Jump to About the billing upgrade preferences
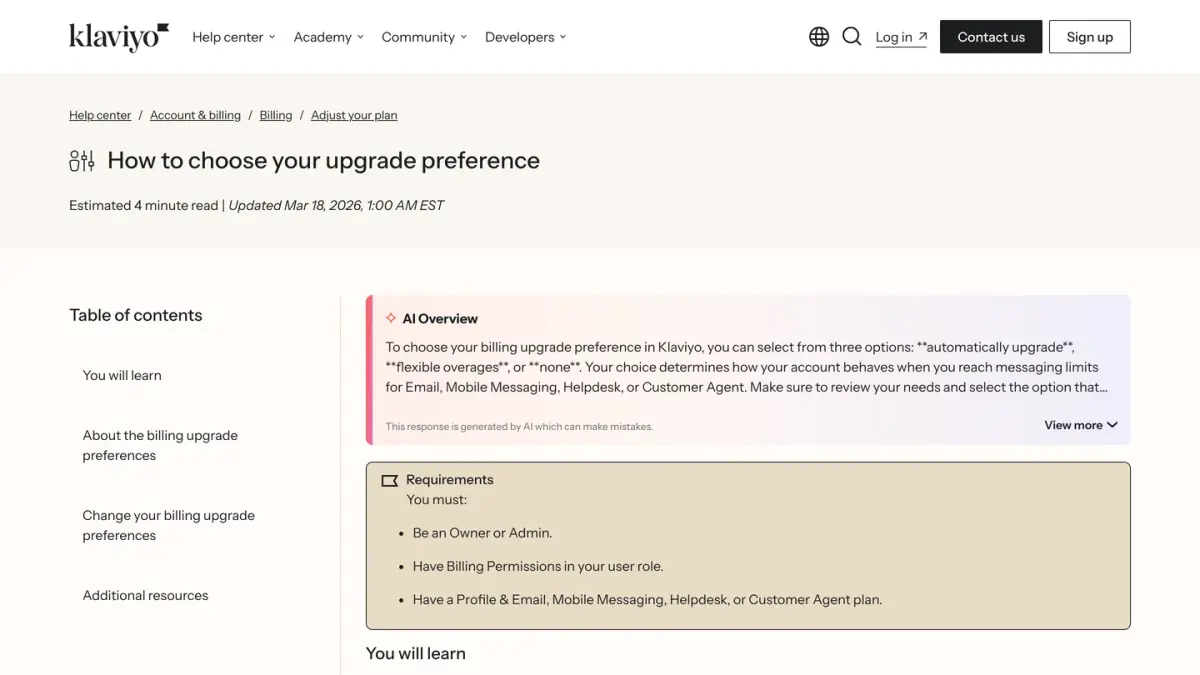 [160, 445]
